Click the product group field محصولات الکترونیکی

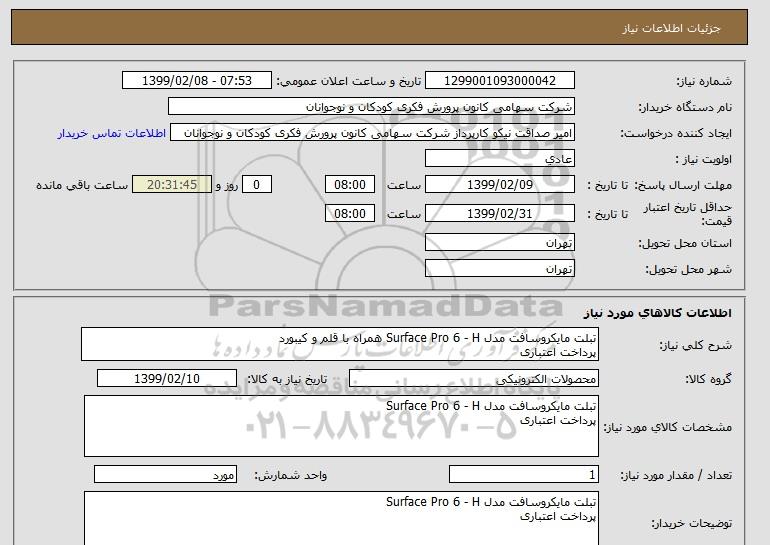coord(474,379)
